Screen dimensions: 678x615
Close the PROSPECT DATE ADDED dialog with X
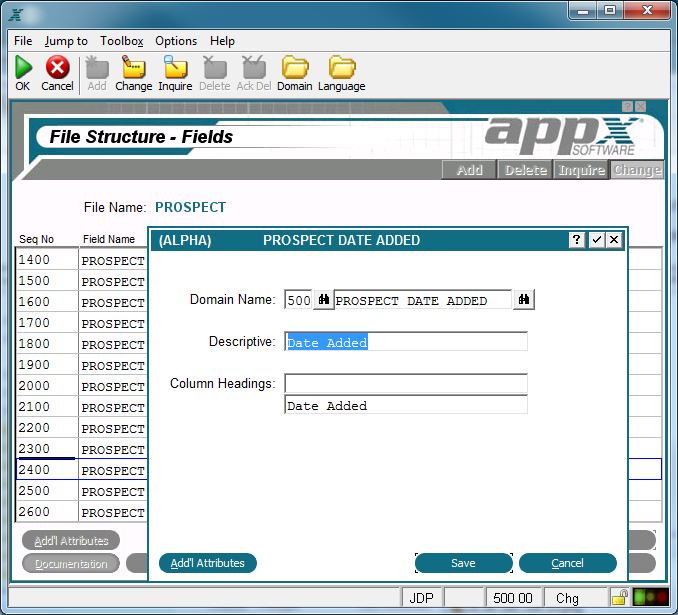click(x=614, y=240)
